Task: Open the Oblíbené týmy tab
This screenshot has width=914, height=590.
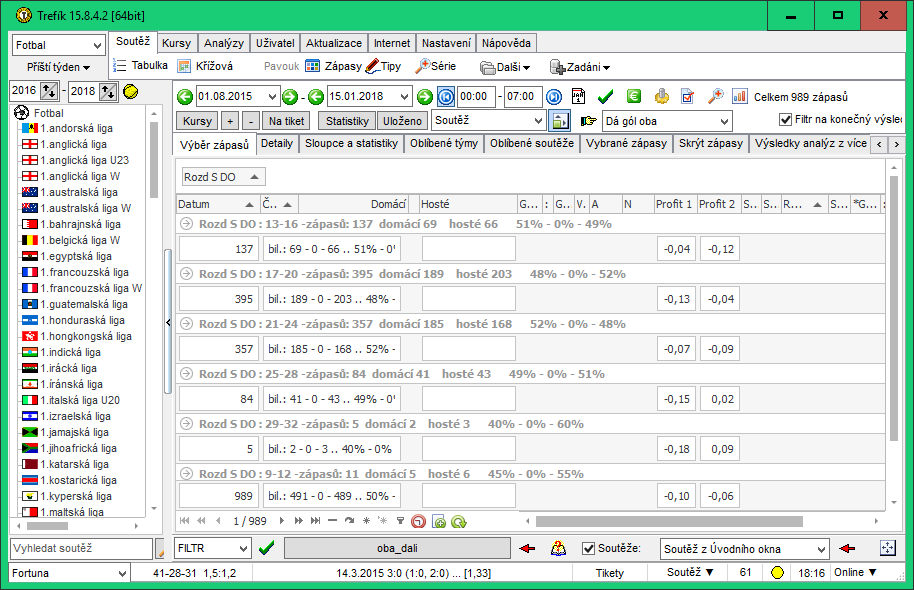Action: tap(444, 143)
